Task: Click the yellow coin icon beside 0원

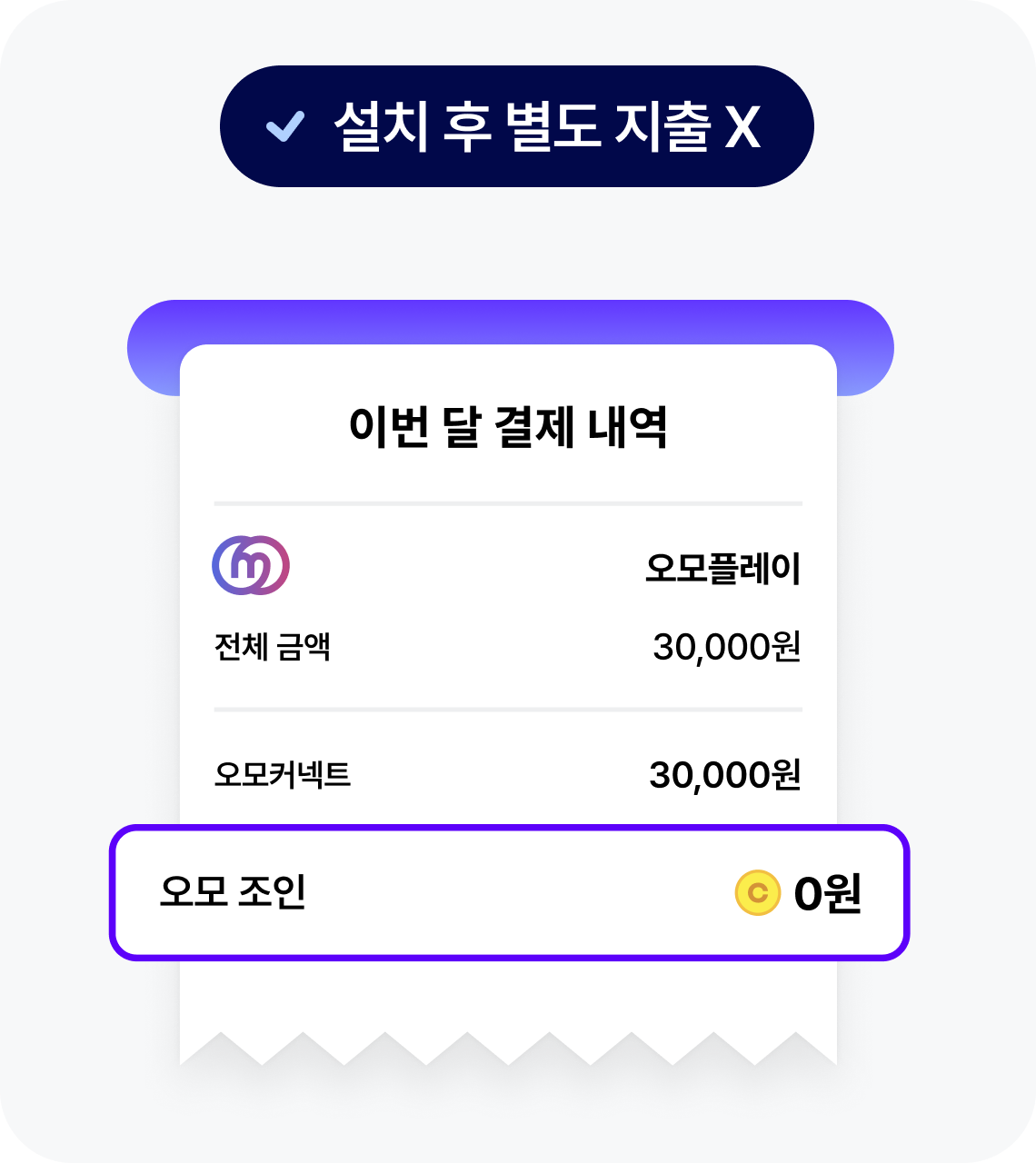Action: (757, 892)
